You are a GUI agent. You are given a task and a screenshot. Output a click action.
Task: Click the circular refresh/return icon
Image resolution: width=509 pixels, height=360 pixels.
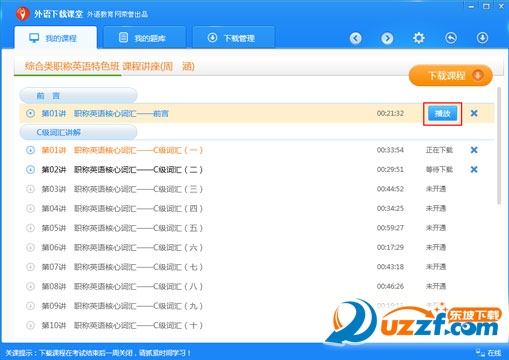[x=451, y=38]
